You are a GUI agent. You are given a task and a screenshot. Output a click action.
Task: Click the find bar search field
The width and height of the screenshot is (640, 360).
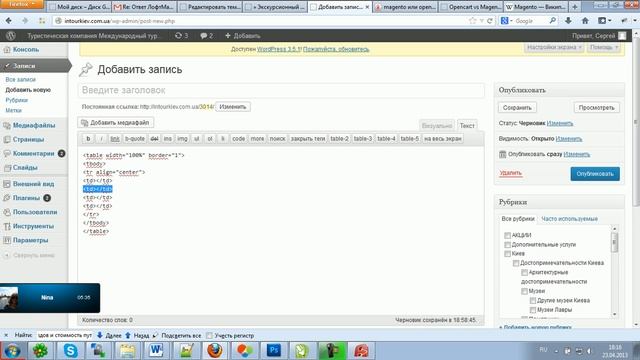64,336
